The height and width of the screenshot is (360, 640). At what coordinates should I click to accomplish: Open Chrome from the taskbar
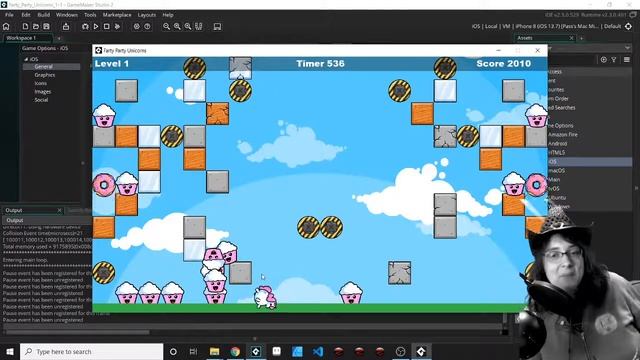click(x=235, y=351)
